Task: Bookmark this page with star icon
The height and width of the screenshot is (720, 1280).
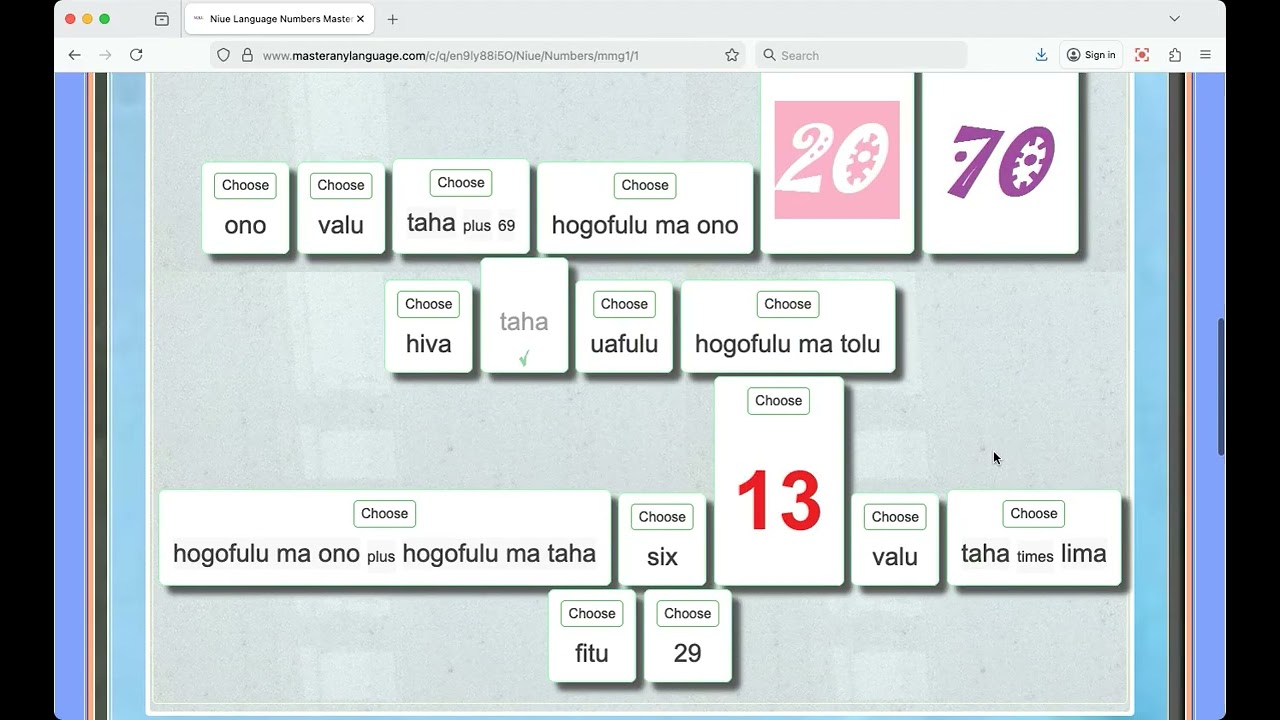Action: tap(732, 55)
